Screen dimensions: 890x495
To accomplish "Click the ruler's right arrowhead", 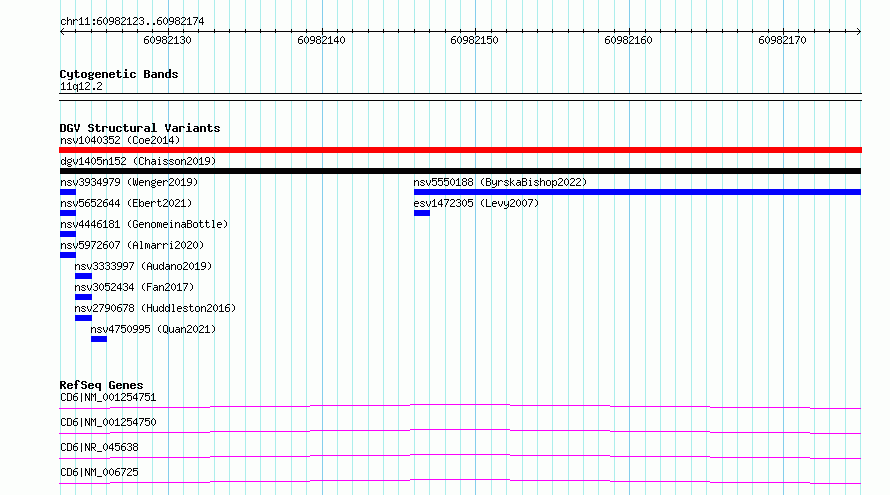I will coord(859,32).
